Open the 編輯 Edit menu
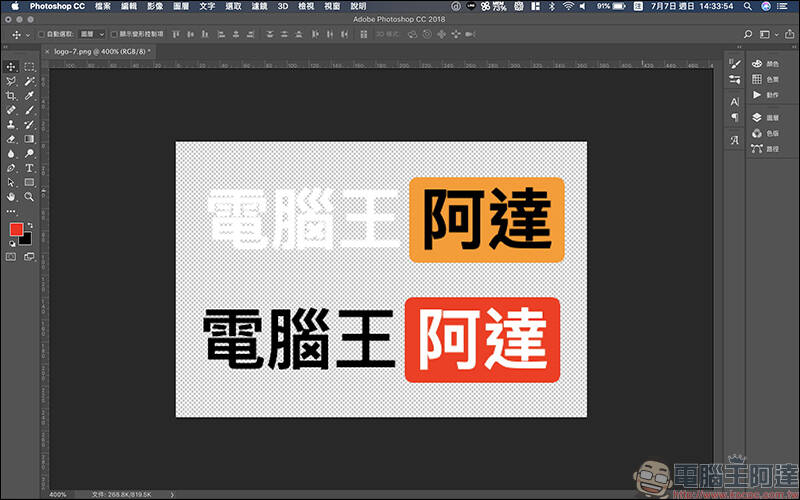Image resolution: width=800 pixels, height=500 pixels. [129, 6]
